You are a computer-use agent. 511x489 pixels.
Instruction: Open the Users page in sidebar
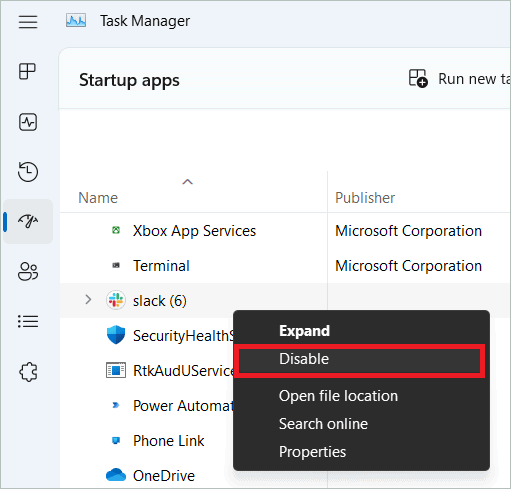[x=28, y=272]
